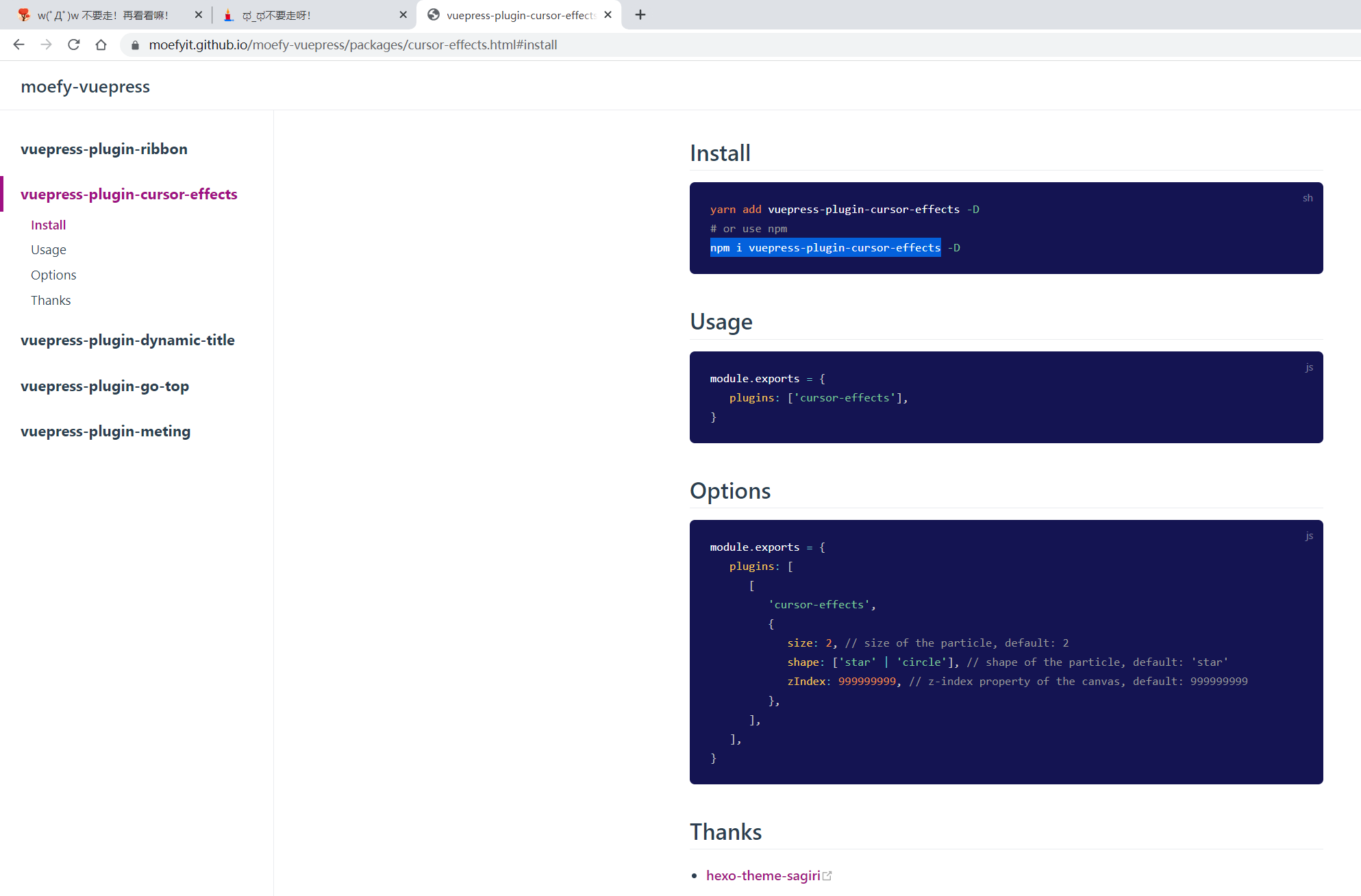Jump to the Options sidebar link
Viewport: 1361px width, 896px height.
[x=53, y=275]
